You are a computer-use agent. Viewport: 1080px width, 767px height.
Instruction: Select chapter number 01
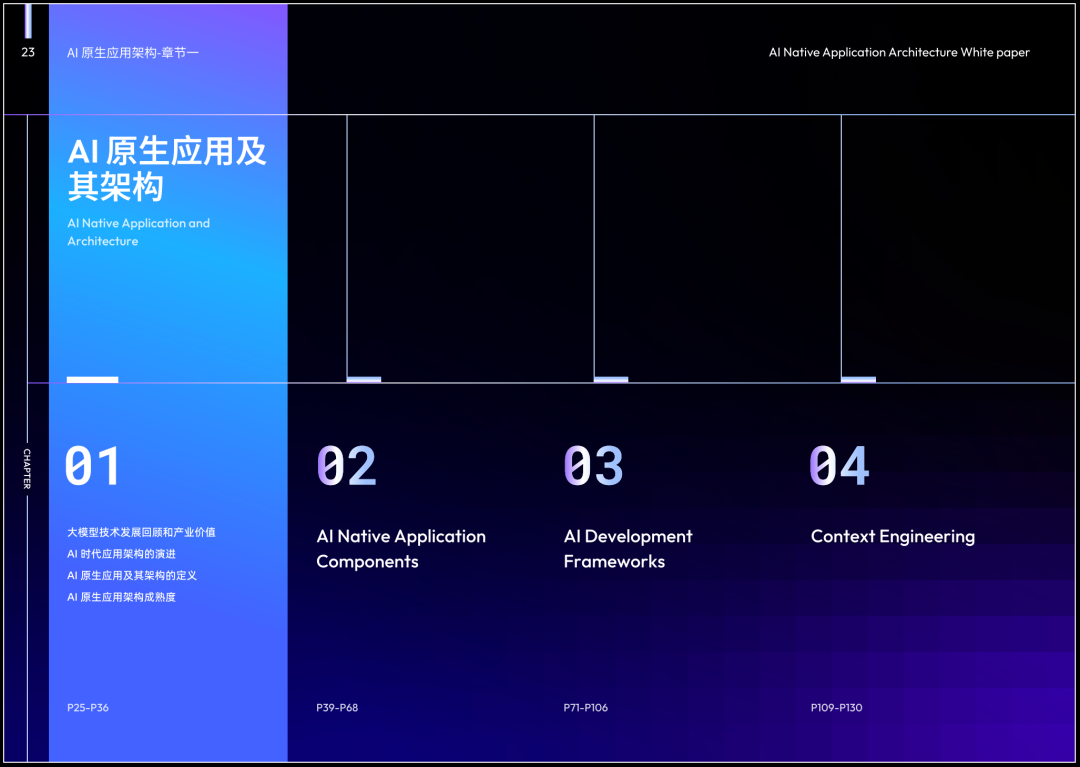(92, 466)
